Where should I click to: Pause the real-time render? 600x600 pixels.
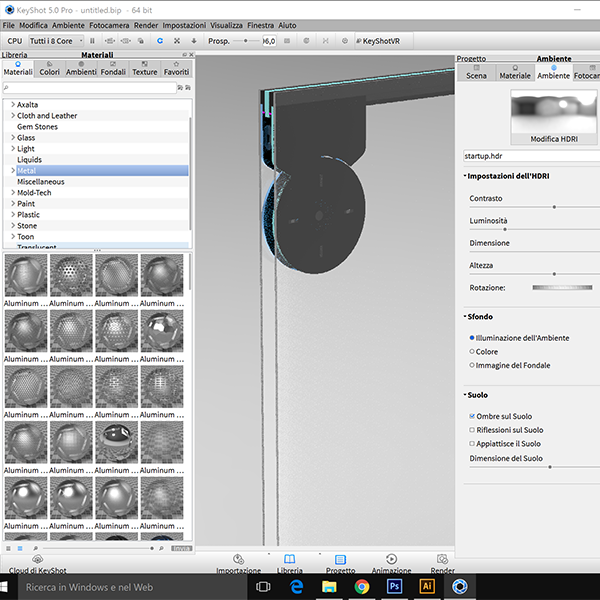pos(92,41)
